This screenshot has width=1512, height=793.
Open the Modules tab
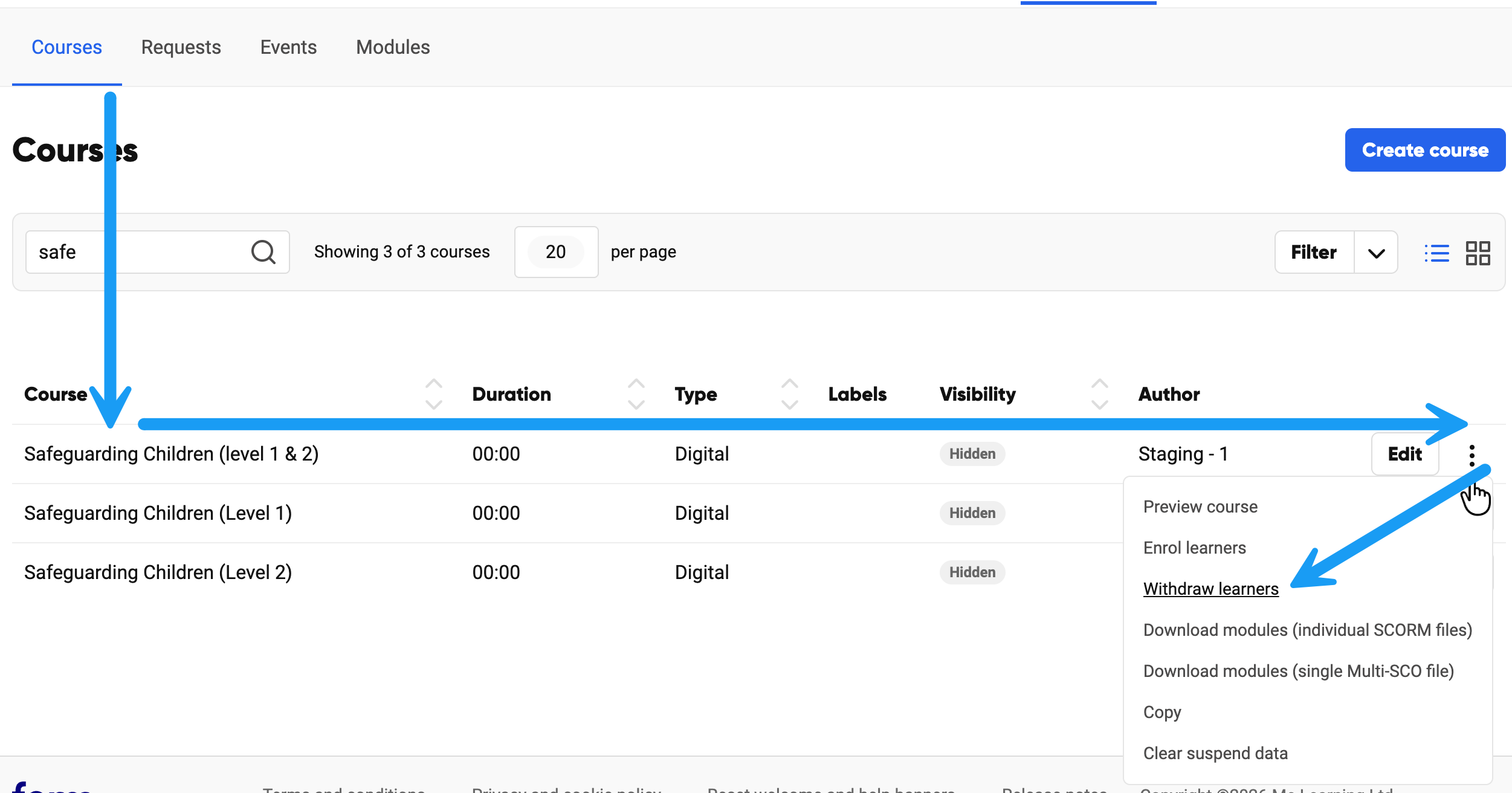[x=393, y=47]
